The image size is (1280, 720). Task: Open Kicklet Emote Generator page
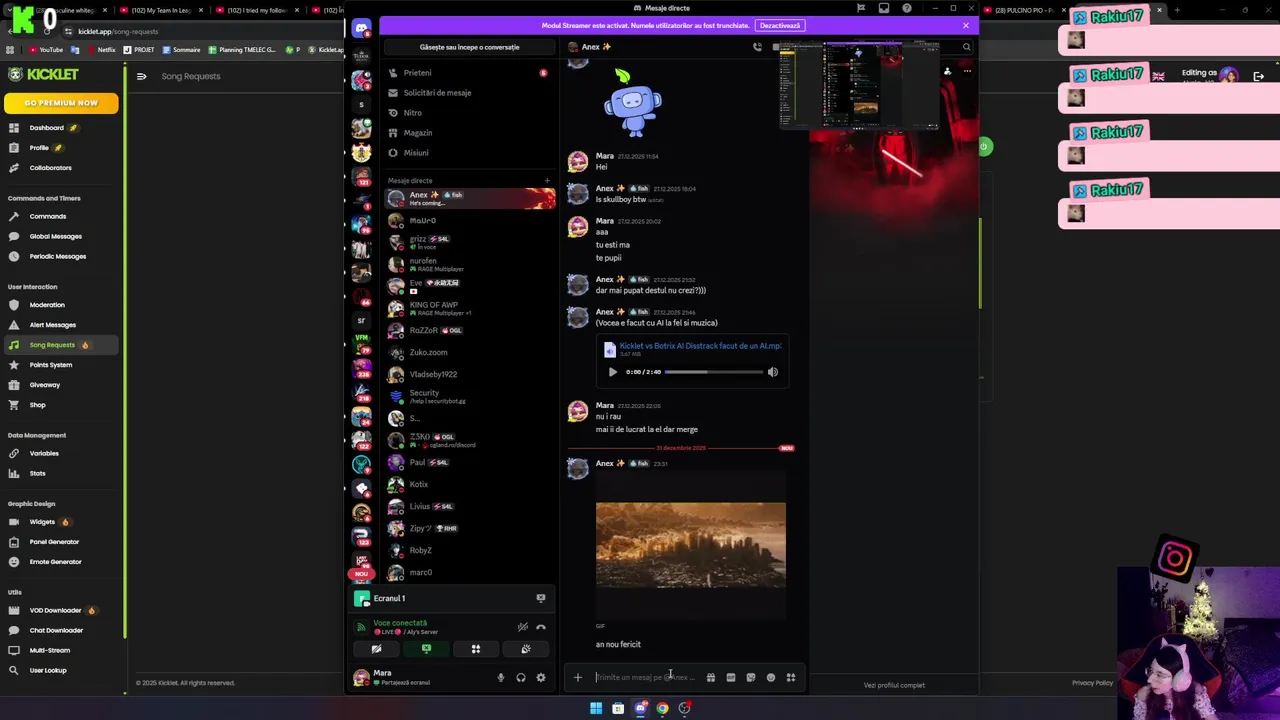tap(61, 562)
